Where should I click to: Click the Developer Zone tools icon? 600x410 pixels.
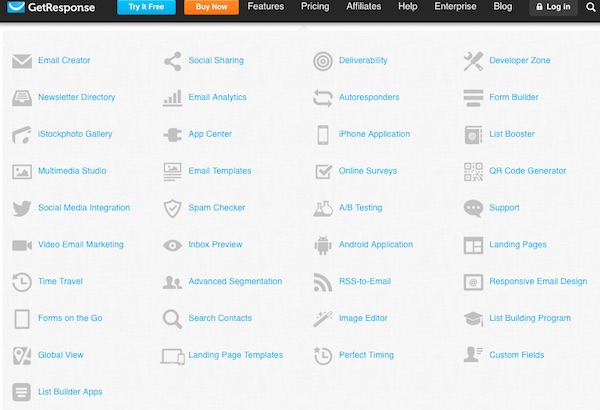pyautogui.click(x=473, y=61)
